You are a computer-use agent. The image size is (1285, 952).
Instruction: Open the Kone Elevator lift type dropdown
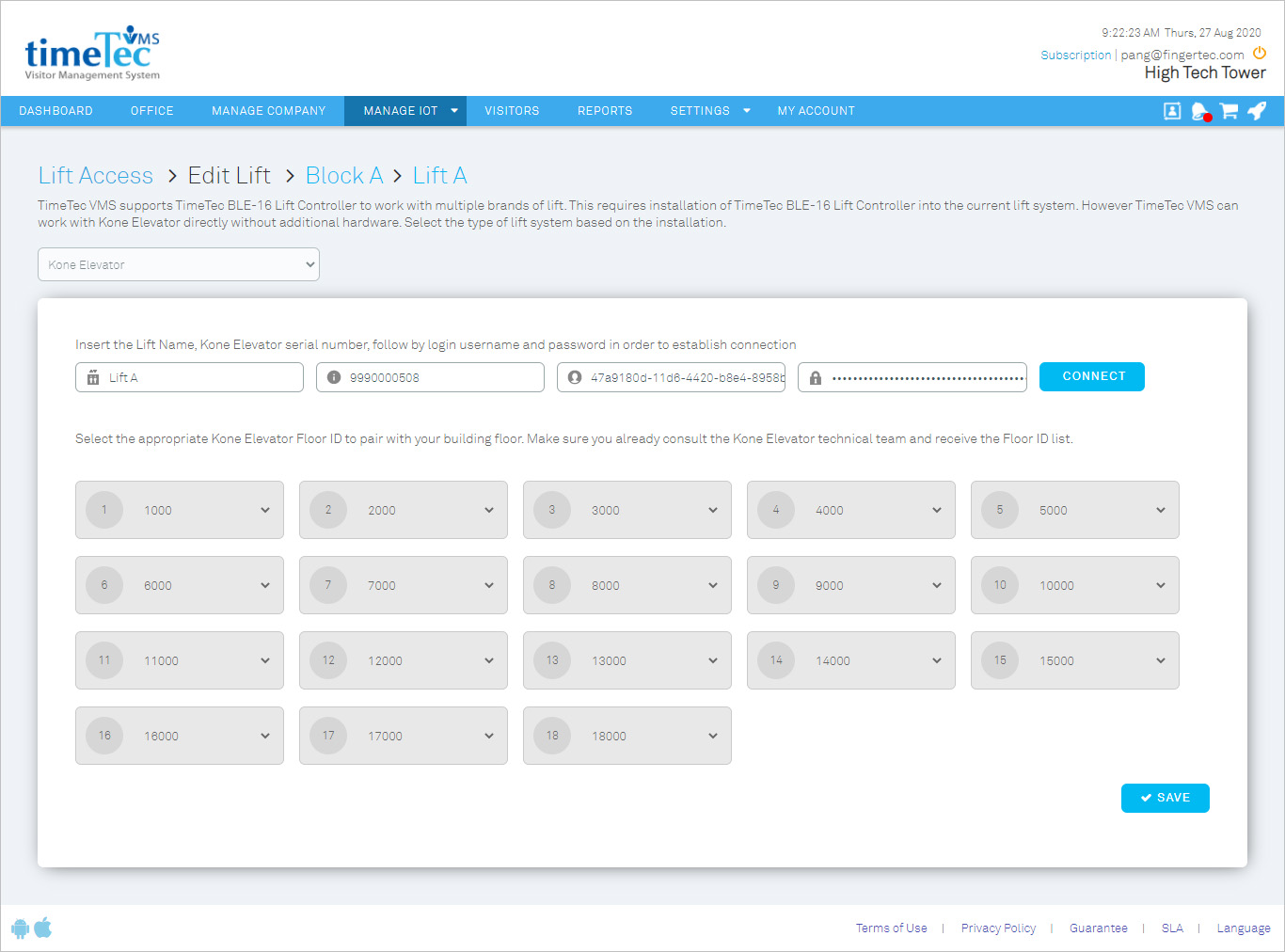pos(179,264)
